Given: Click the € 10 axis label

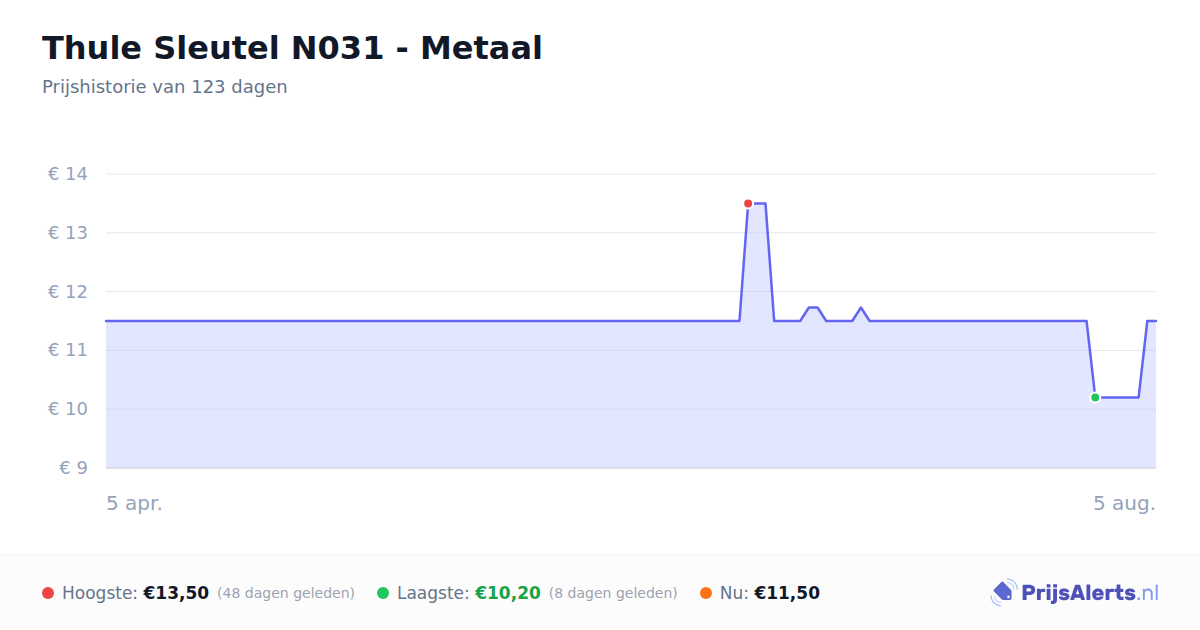Looking at the screenshot, I should 68,409.
